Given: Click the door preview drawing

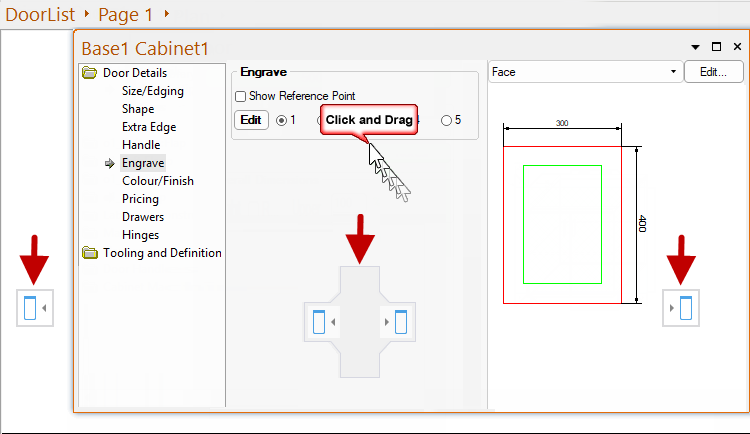Looking at the screenshot, I should pyautogui.click(x=563, y=225).
